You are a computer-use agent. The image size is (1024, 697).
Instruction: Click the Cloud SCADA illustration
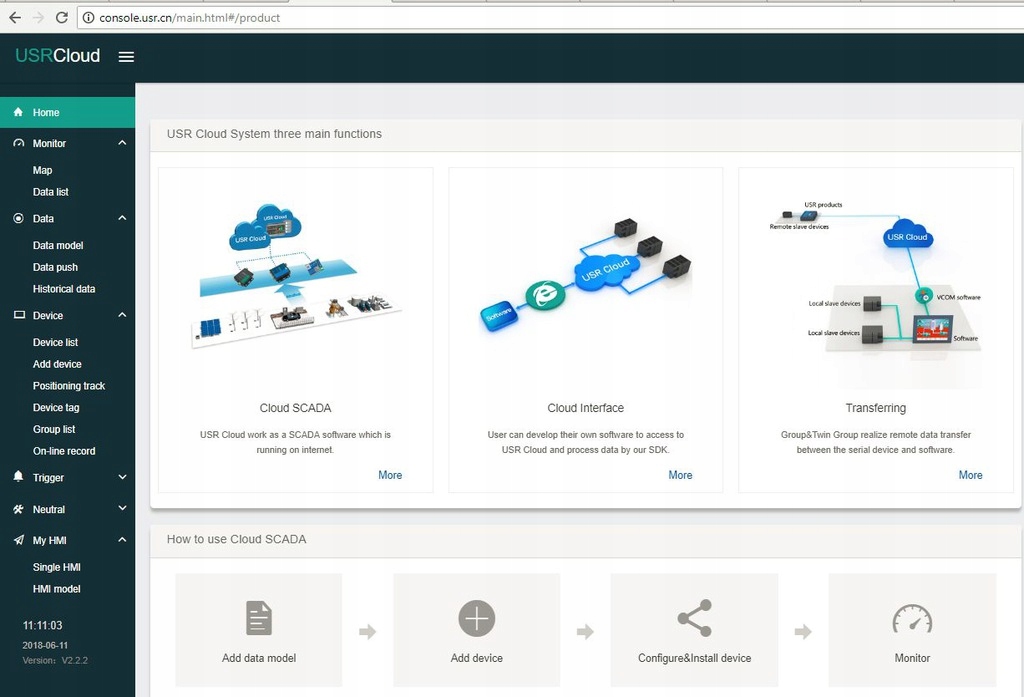pyautogui.click(x=294, y=276)
